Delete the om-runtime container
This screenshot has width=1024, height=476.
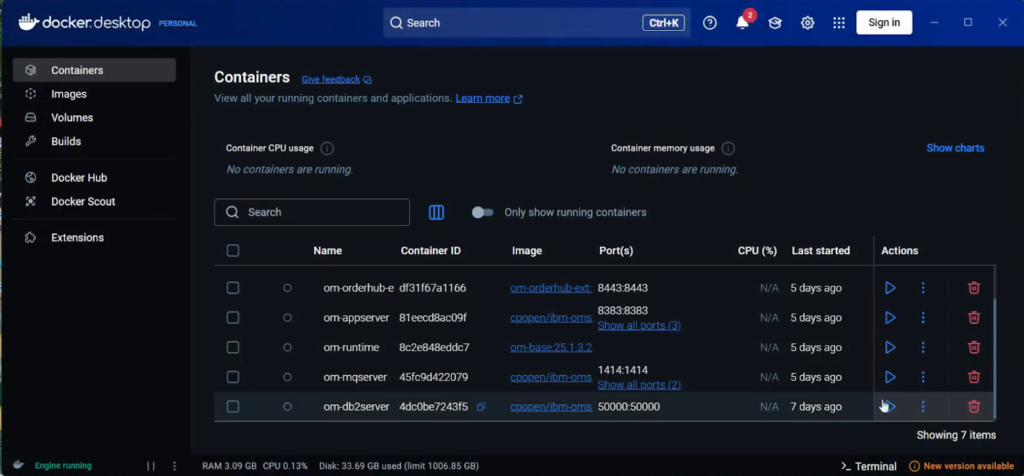pos(973,347)
